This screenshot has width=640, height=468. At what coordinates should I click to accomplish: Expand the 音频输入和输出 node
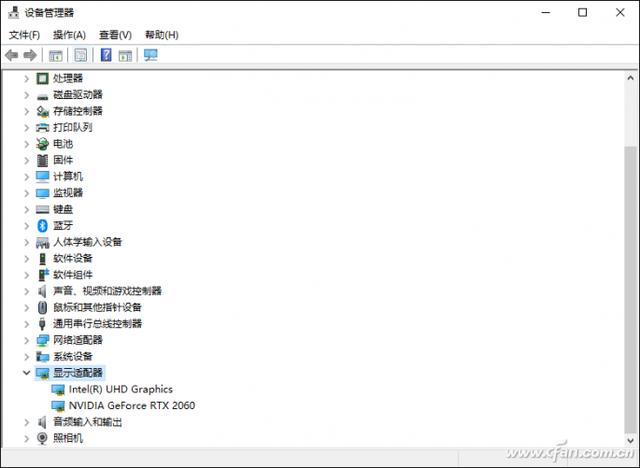tap(27, 422)
